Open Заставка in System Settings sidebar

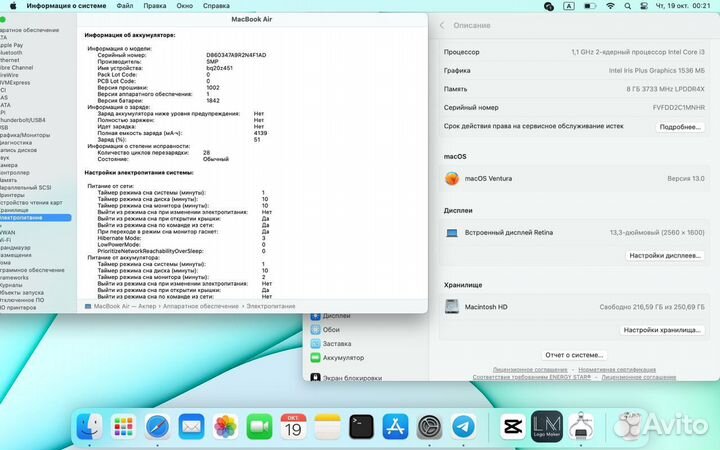(331, 343)
